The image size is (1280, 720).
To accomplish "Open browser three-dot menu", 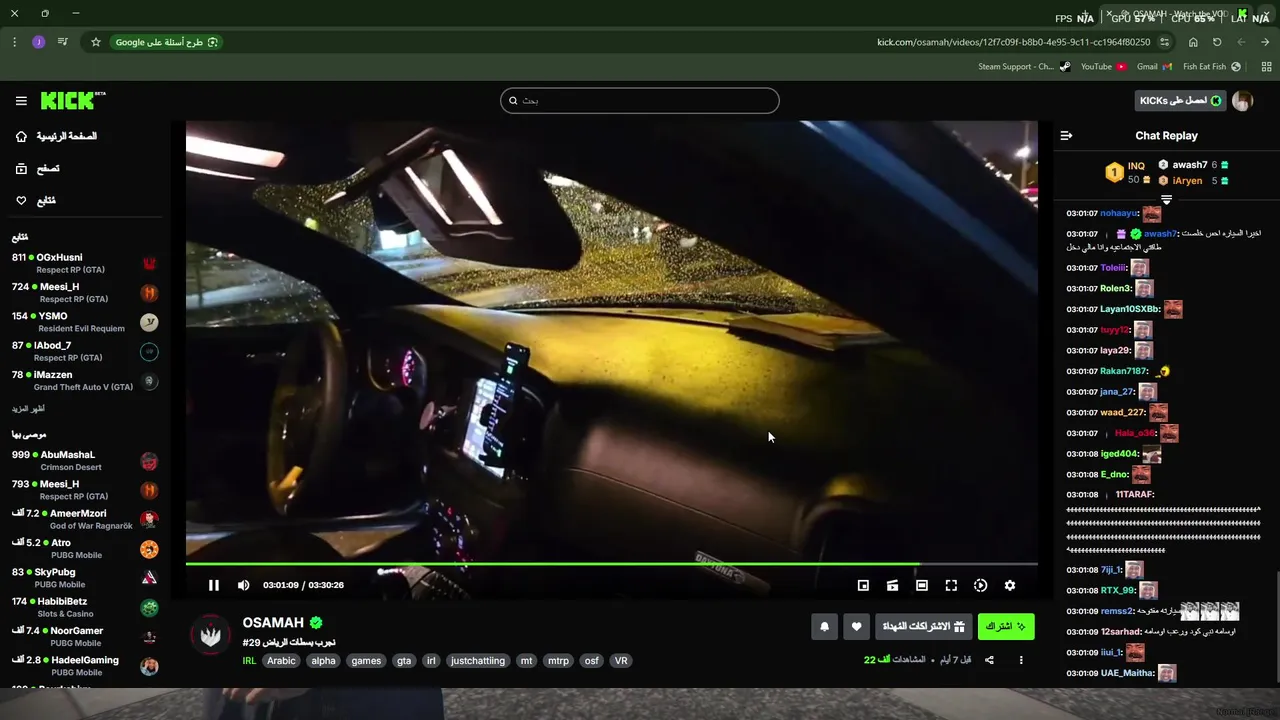I will coord(14,42).
